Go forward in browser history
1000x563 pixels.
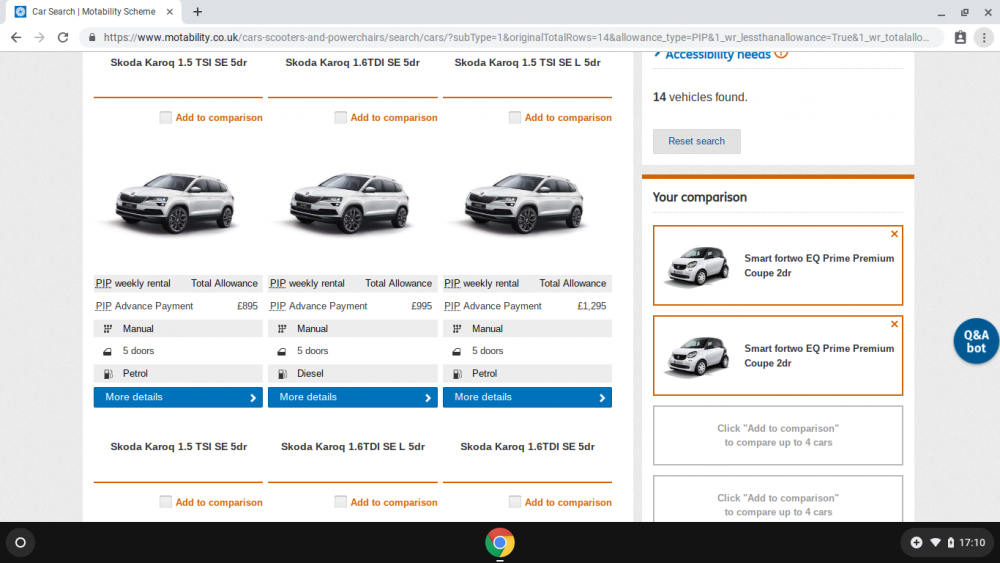pos(40,38)
